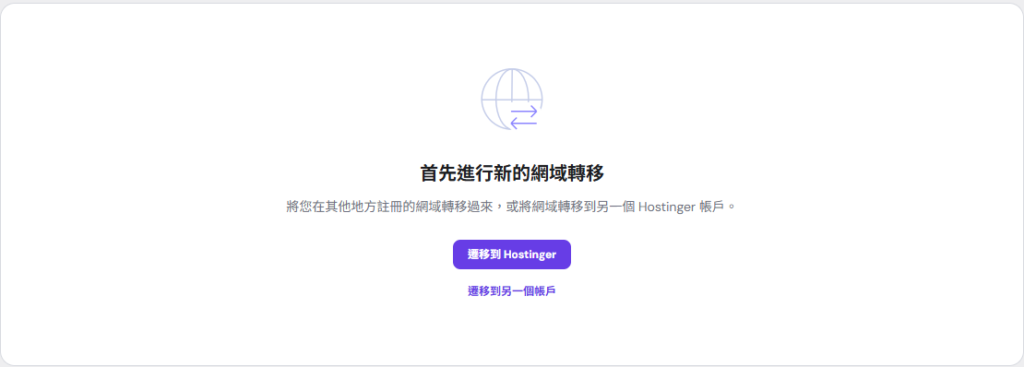
Task: Select the heading 首先進行新的網域轉移
Action: pos(511,174)
